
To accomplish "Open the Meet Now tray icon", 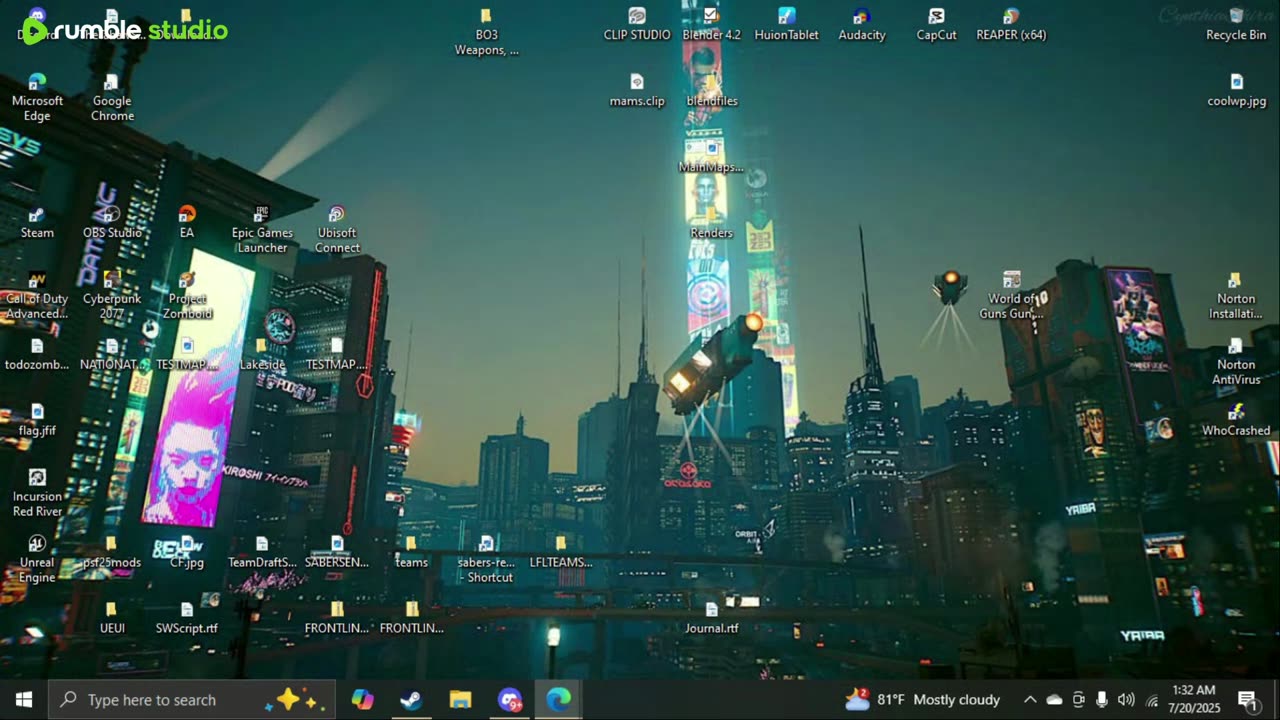I will click(1078, 700).
